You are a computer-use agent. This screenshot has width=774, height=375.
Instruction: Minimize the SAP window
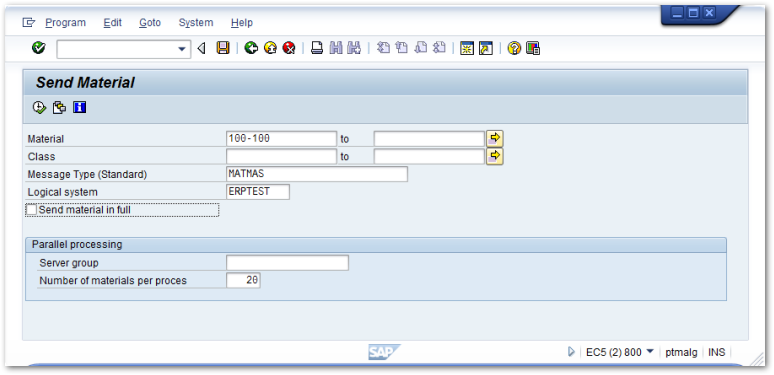pyautogui.click(x=678, y=13)
